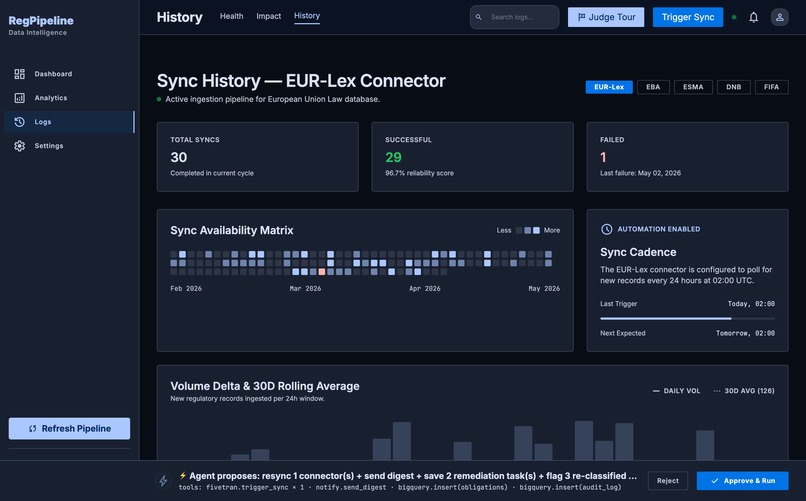Start the Judge Tour

click(x=606, y=17)
